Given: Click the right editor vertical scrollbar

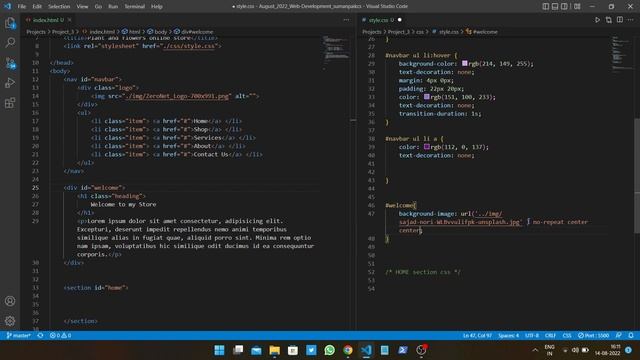Looking at the screenshot, I should coord(636,176).
